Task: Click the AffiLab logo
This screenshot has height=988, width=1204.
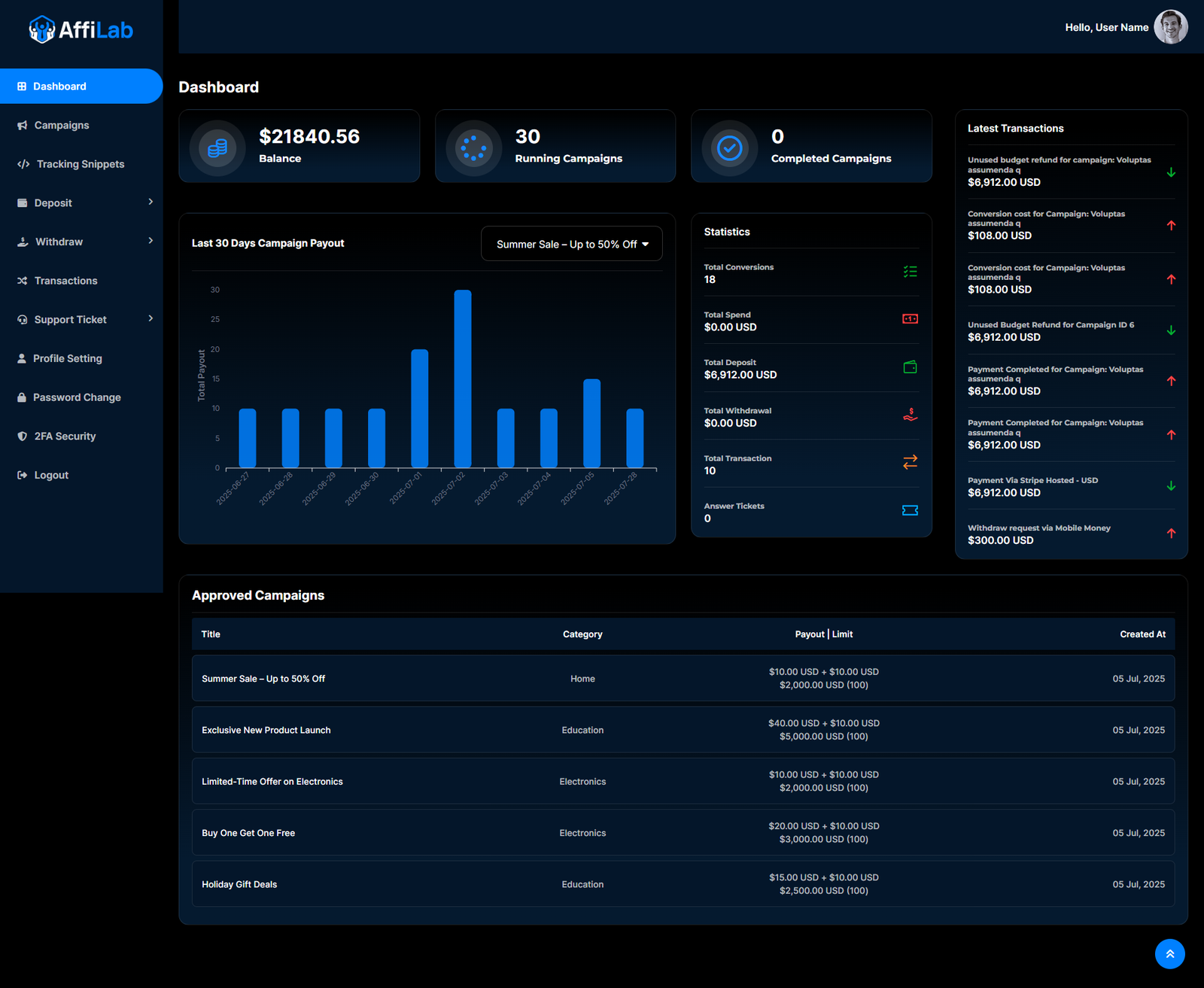Action: (x=81, y=29)
